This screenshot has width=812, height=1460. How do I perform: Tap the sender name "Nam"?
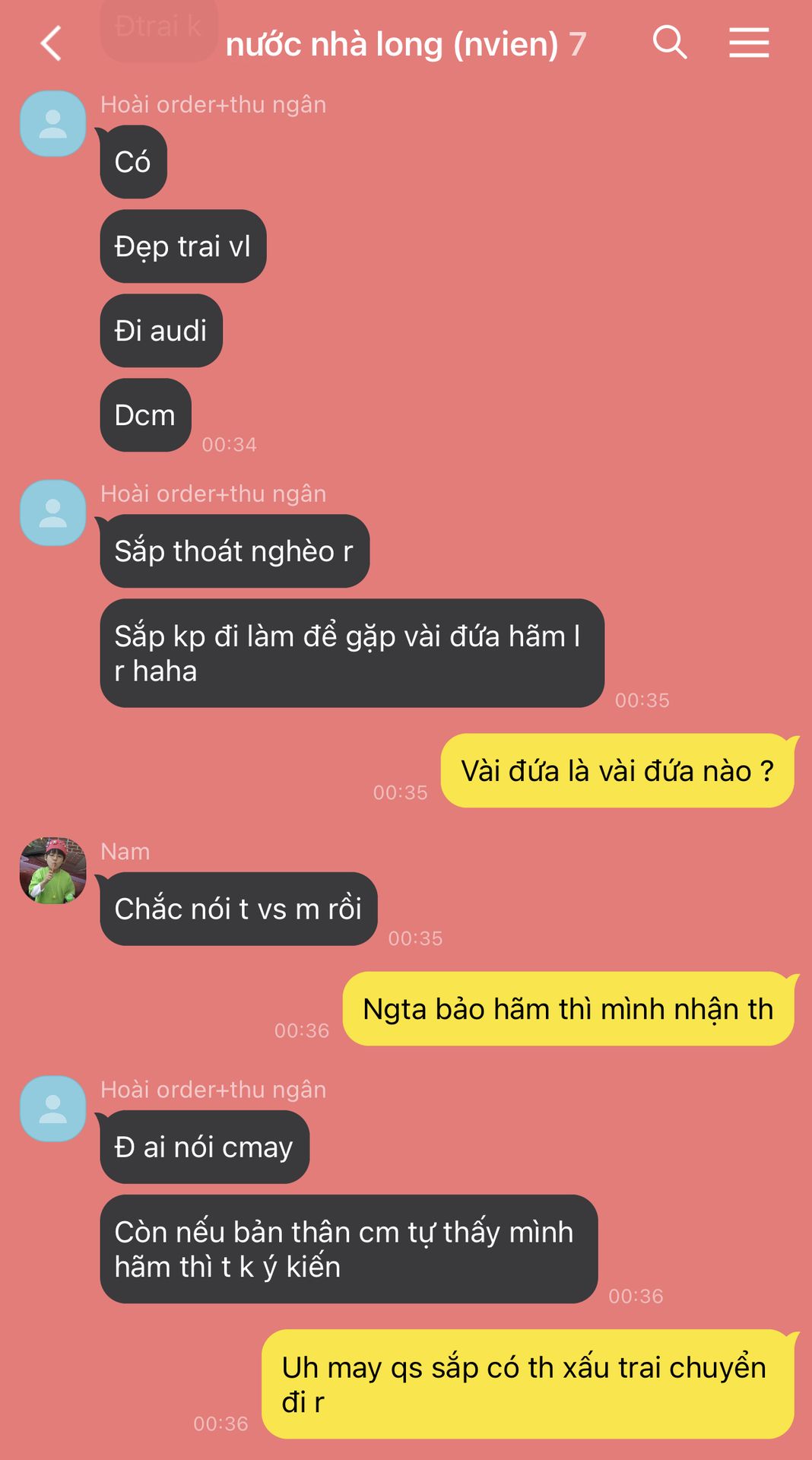(125, 852)
